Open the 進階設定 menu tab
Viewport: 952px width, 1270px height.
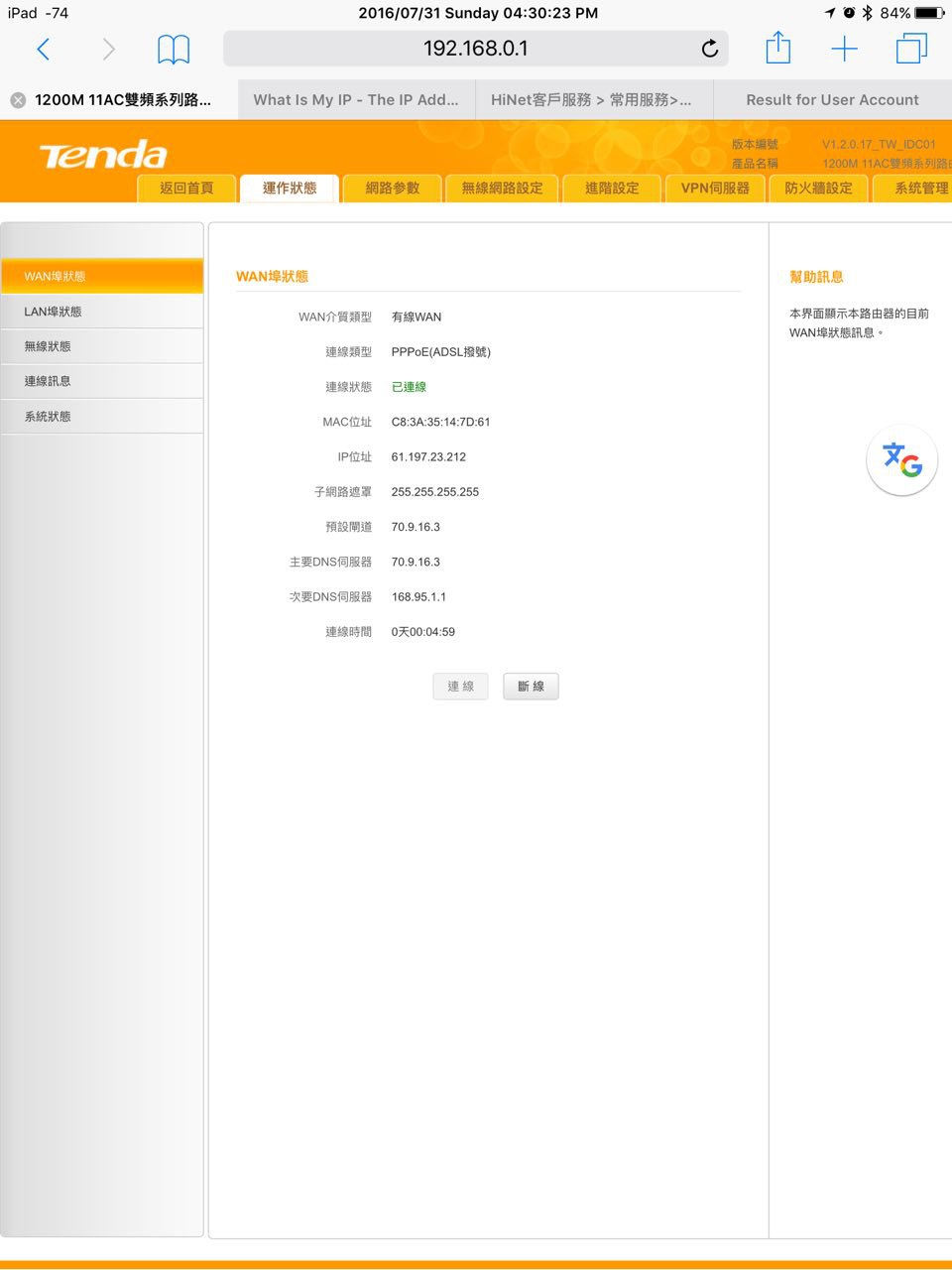[612, 189]
